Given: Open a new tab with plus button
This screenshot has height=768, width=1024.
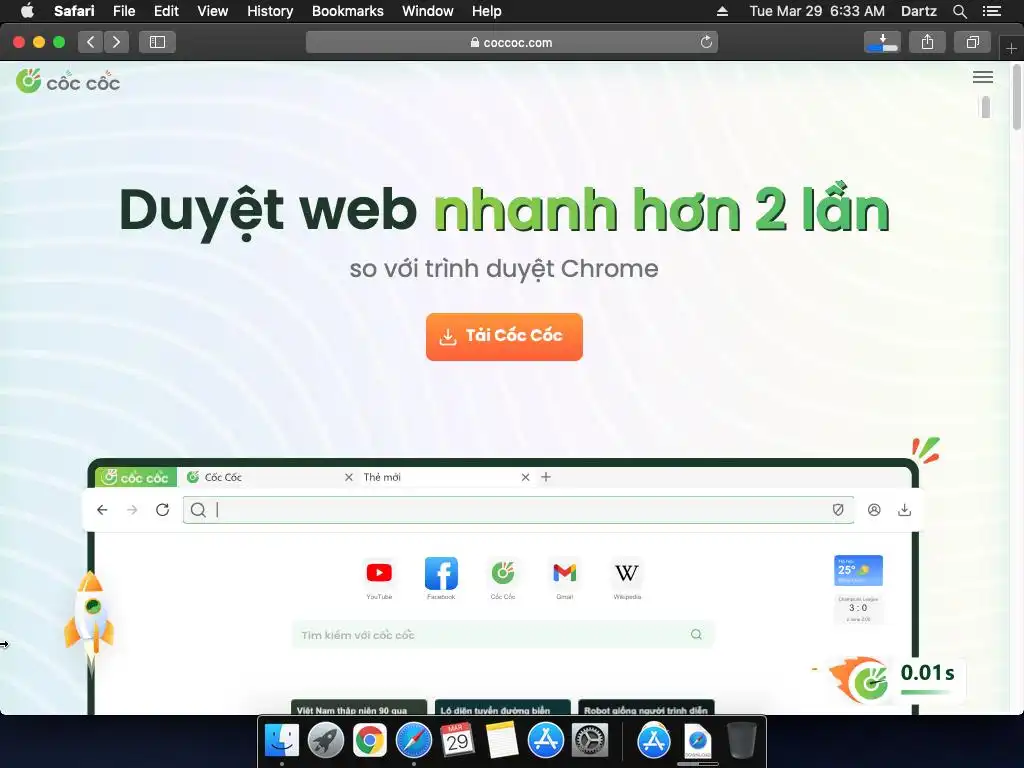Looking at the screenshot, I should tap(1011, 48).
